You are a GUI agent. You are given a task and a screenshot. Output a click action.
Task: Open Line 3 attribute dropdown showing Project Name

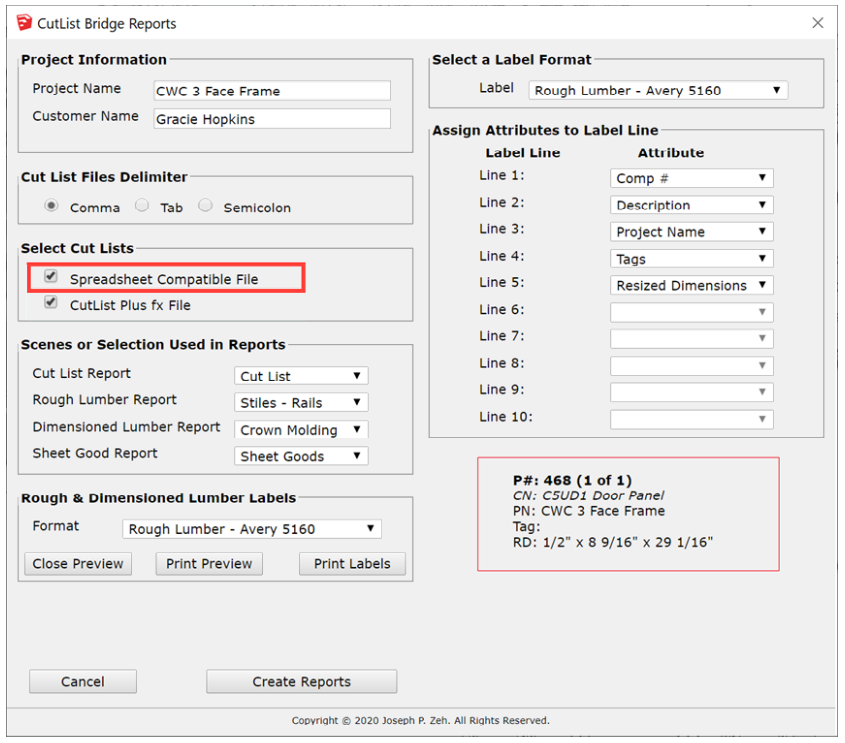tap(691, 232)
